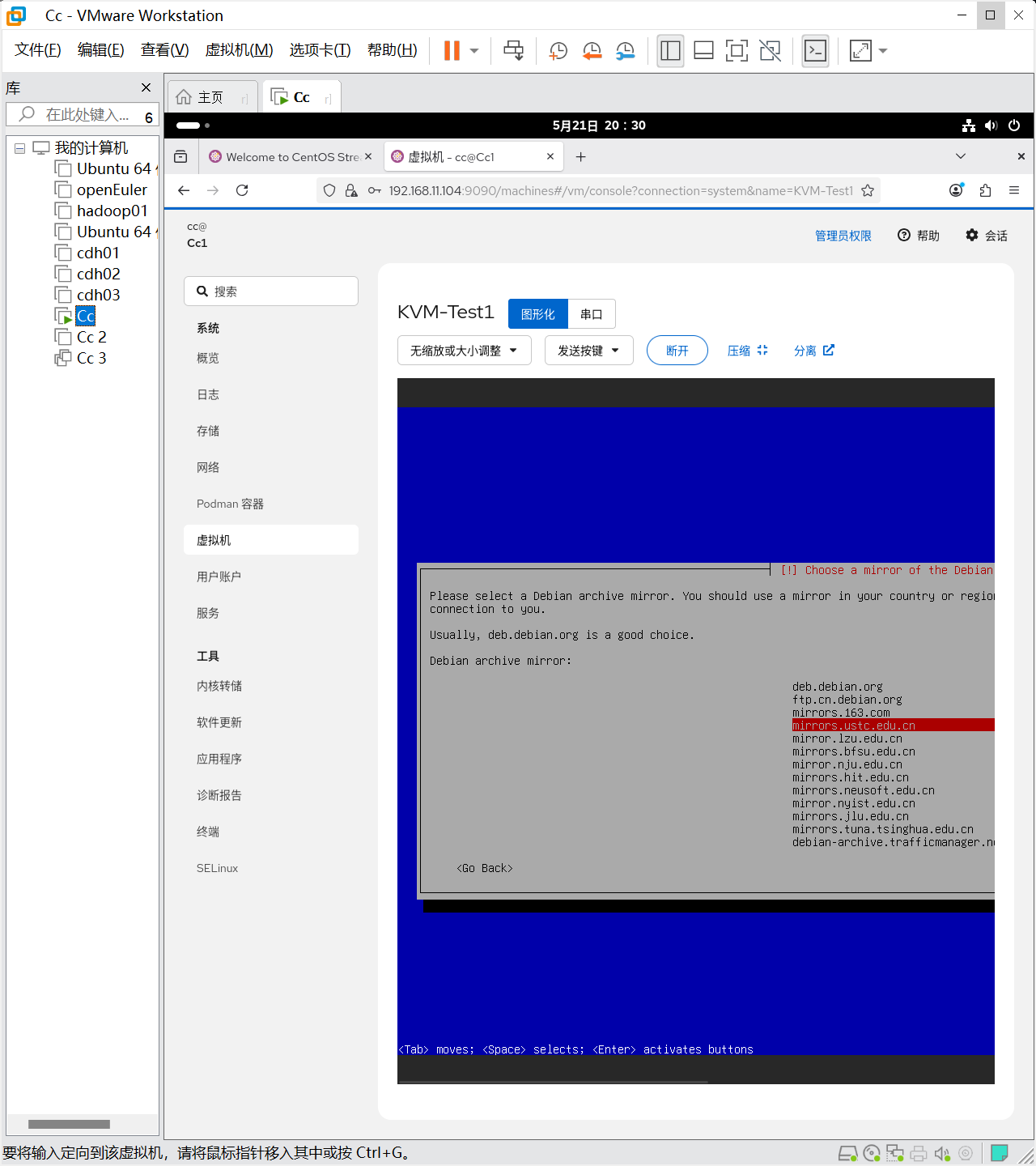Image resolution: width=1036 pixels, height=1166 pixels.
Task: Open the Firefox account icon
Action: coord(956,190)
